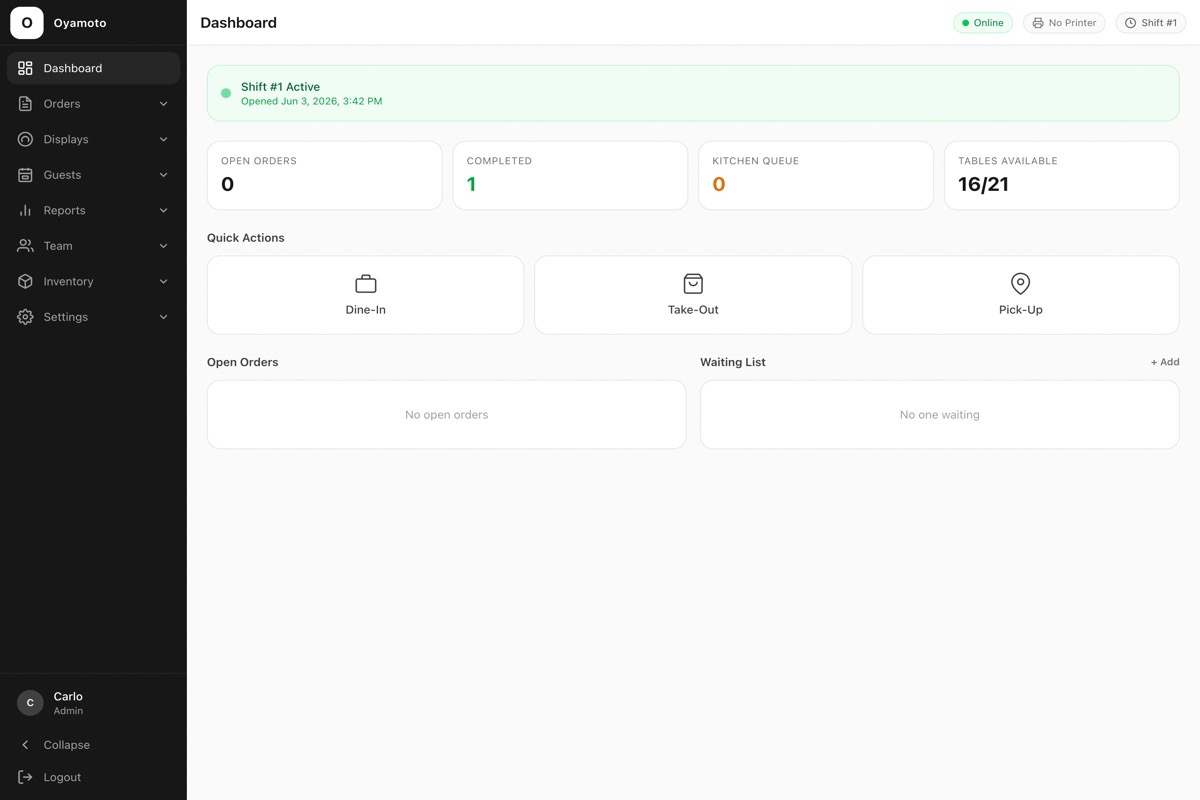The width and height of the screenshot is (1200, 800).
Task: Click the Reports bar chart icon
Action: pos(25,210)
